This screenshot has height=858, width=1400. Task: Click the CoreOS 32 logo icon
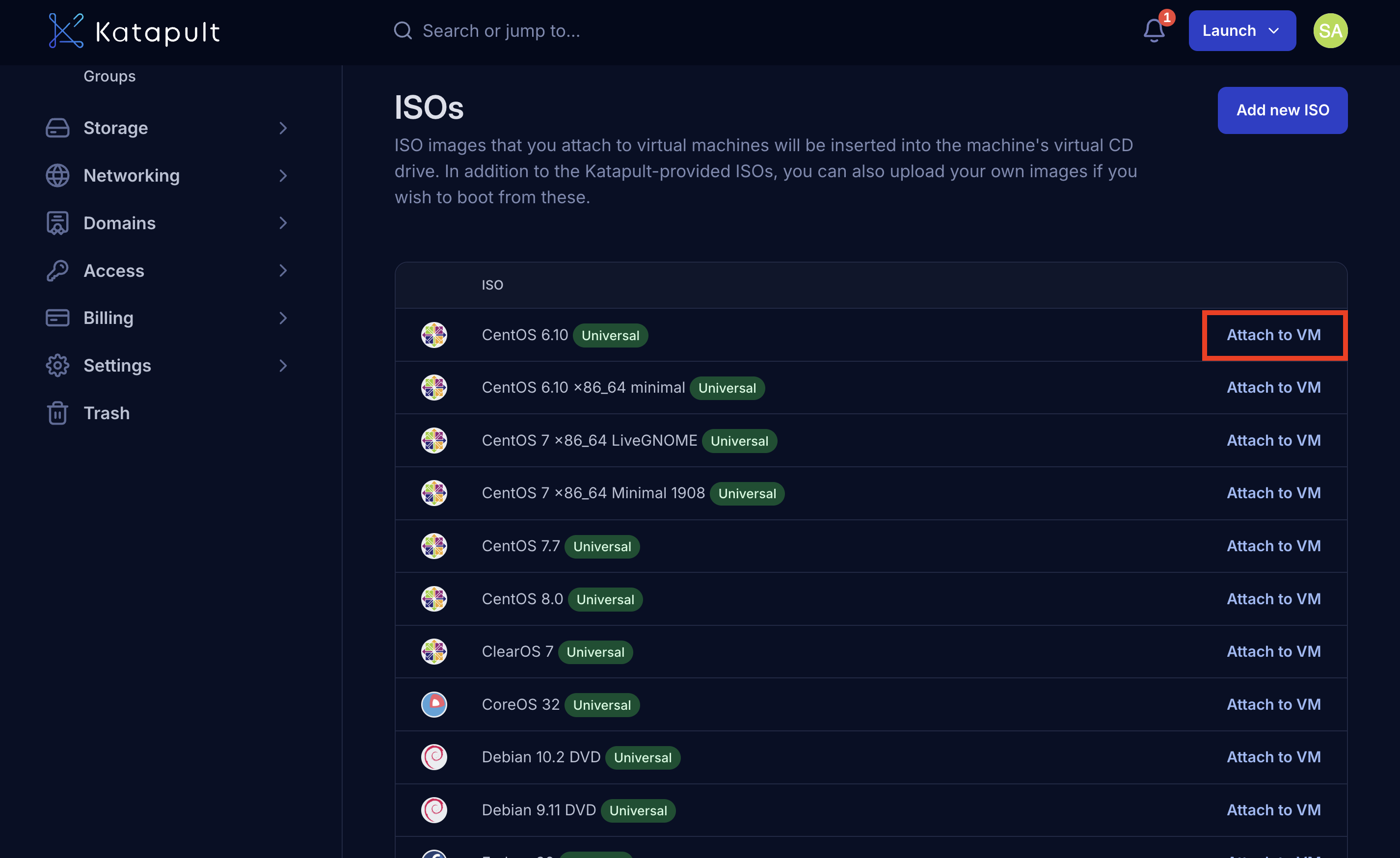pos(434,704)
